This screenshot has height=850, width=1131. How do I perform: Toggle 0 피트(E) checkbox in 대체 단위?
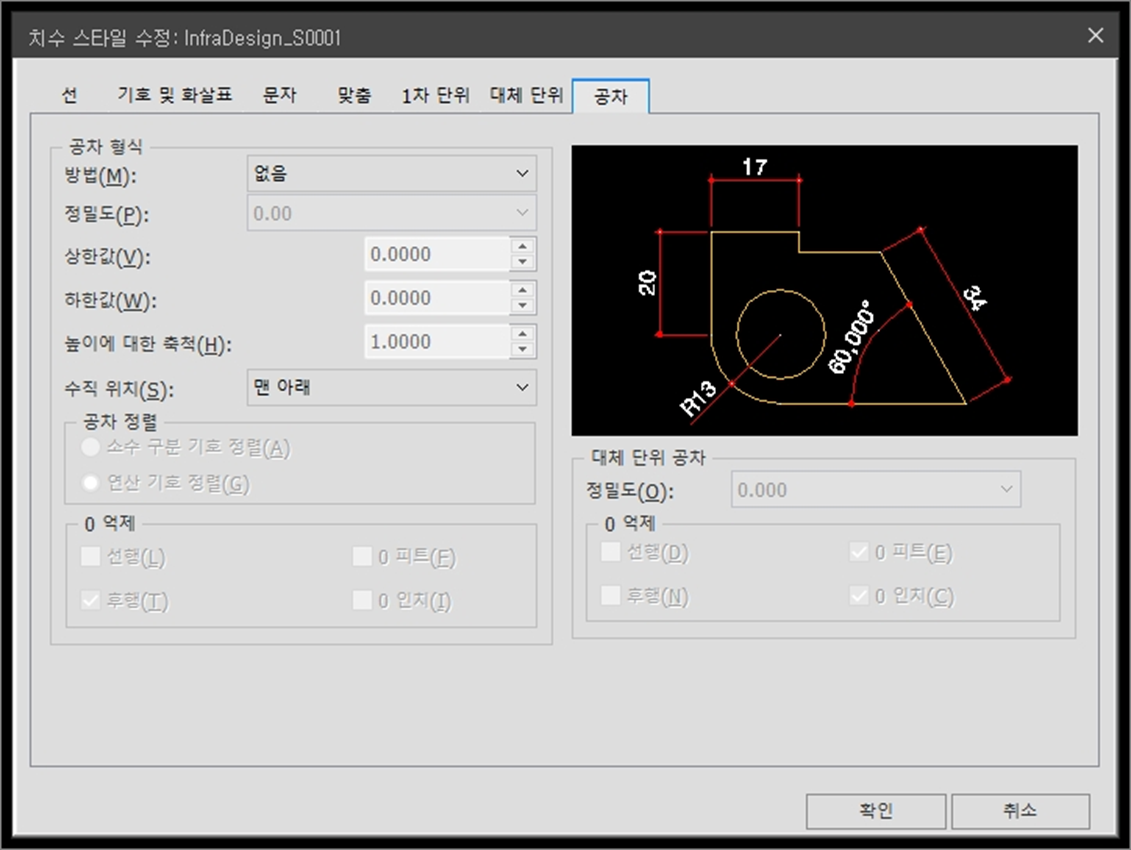(859, 552)
